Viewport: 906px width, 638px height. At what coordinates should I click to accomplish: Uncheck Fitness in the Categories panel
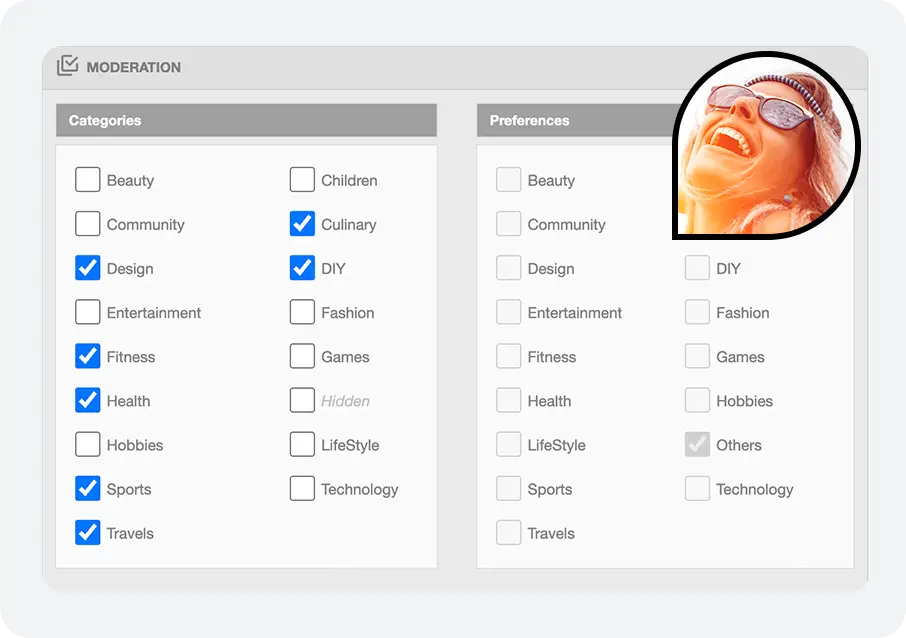[x=88, y=356]
